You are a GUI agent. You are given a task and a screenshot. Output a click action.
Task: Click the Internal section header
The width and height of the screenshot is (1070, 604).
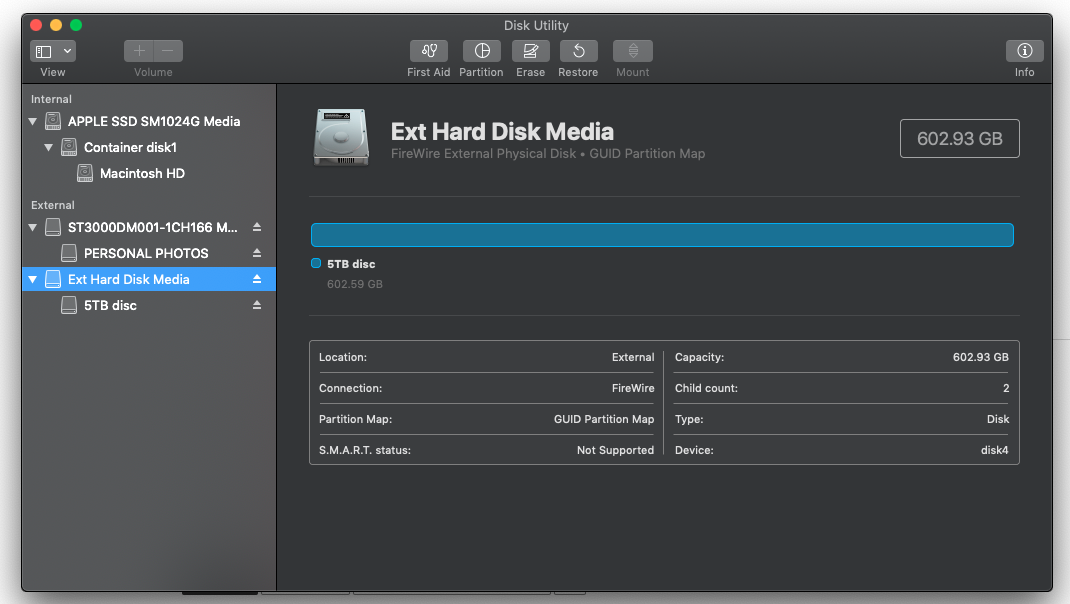[x=51, y=99]
